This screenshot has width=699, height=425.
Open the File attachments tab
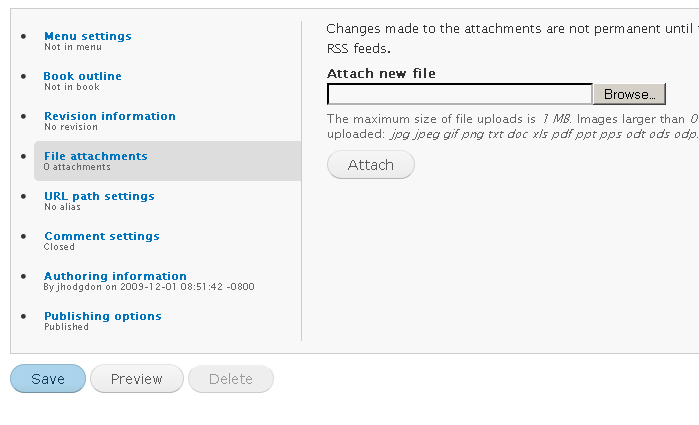[x=96, y=156]
